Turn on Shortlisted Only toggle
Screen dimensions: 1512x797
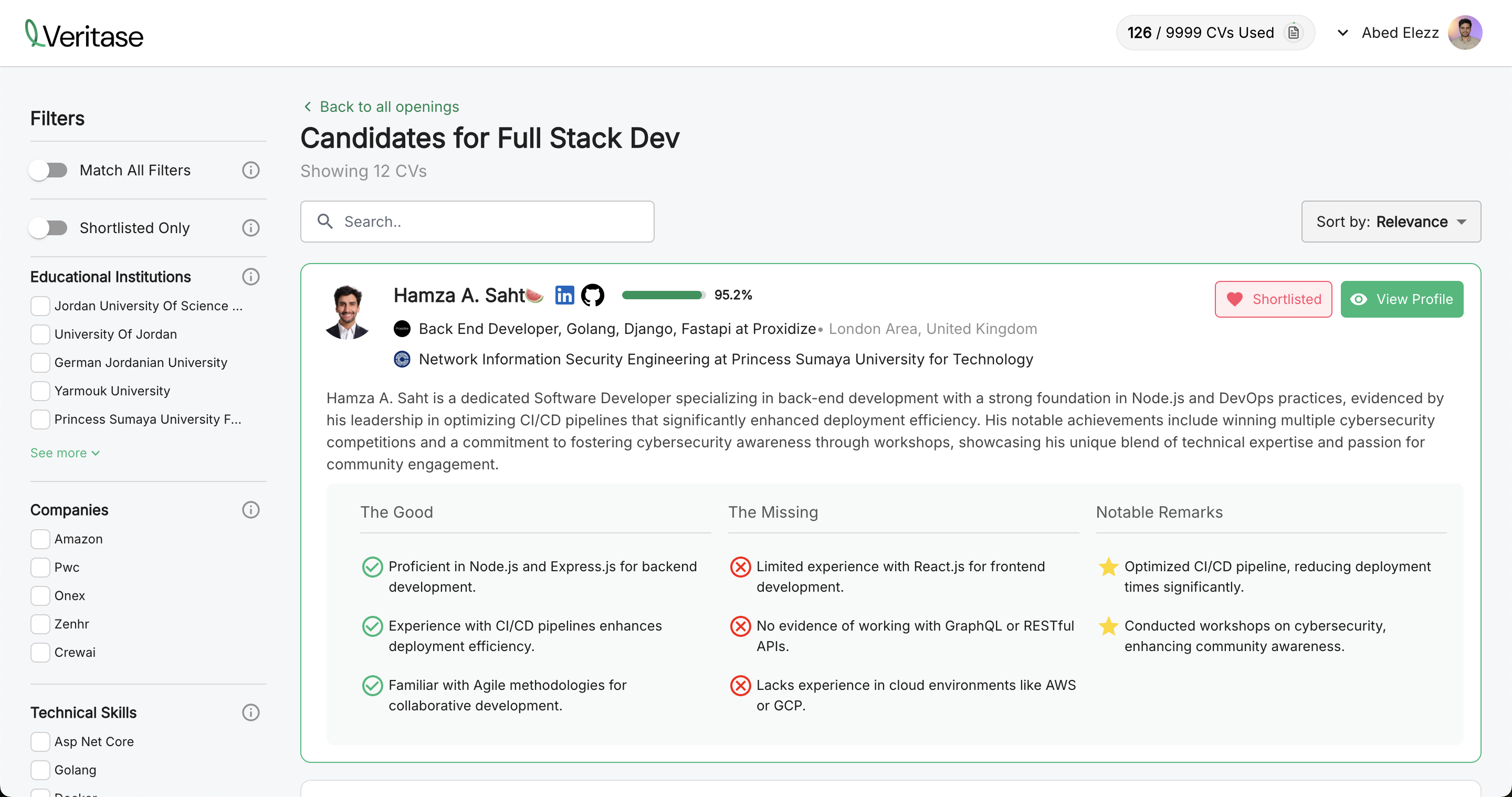(49, 228)
